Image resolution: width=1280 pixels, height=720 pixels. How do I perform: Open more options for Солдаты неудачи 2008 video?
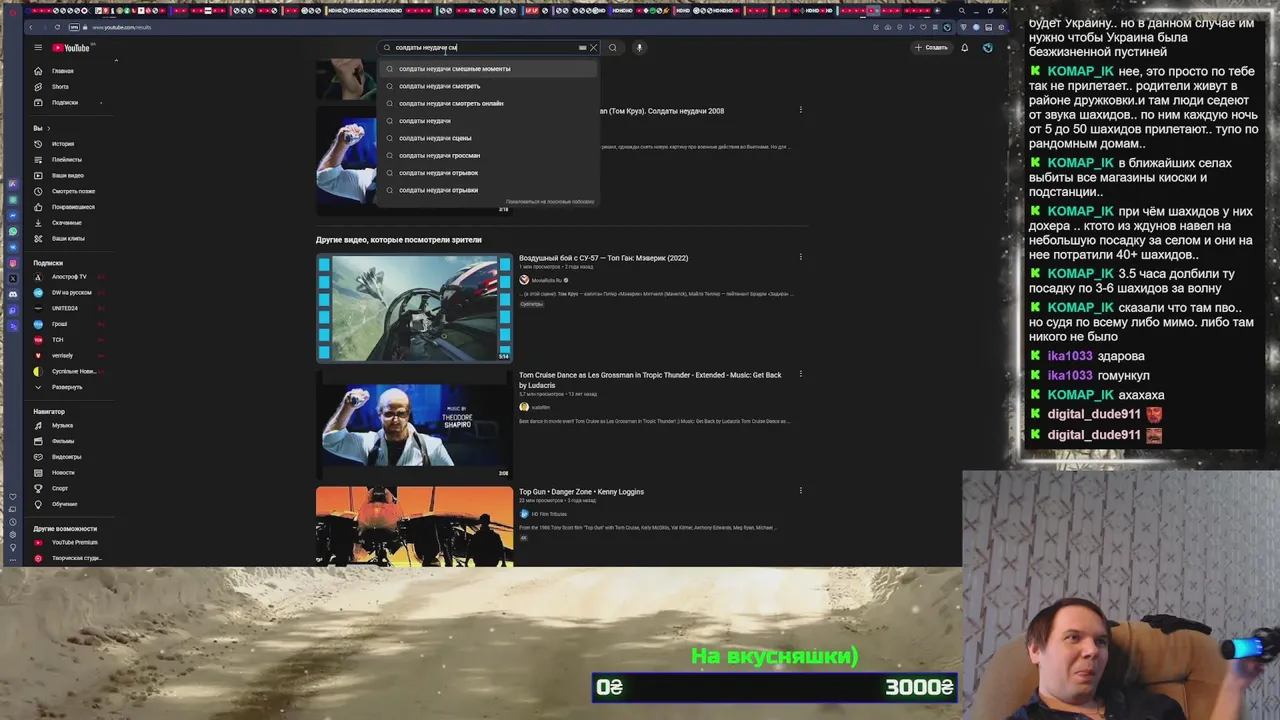(800, 110)
